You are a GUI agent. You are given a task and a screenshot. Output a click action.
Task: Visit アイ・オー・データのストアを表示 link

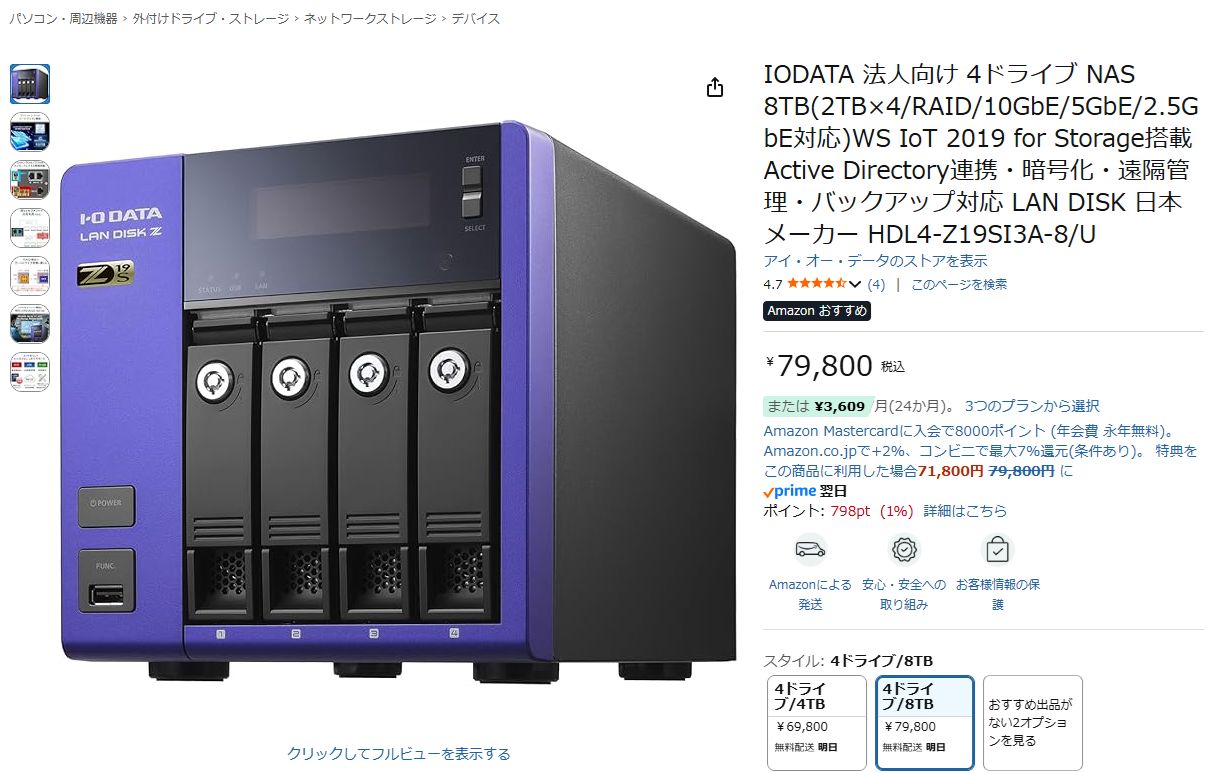tap(875, 261)
